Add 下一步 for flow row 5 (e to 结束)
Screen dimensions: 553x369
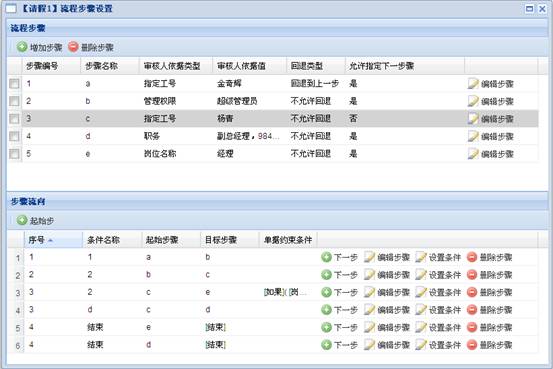click(x=339, y=327)
